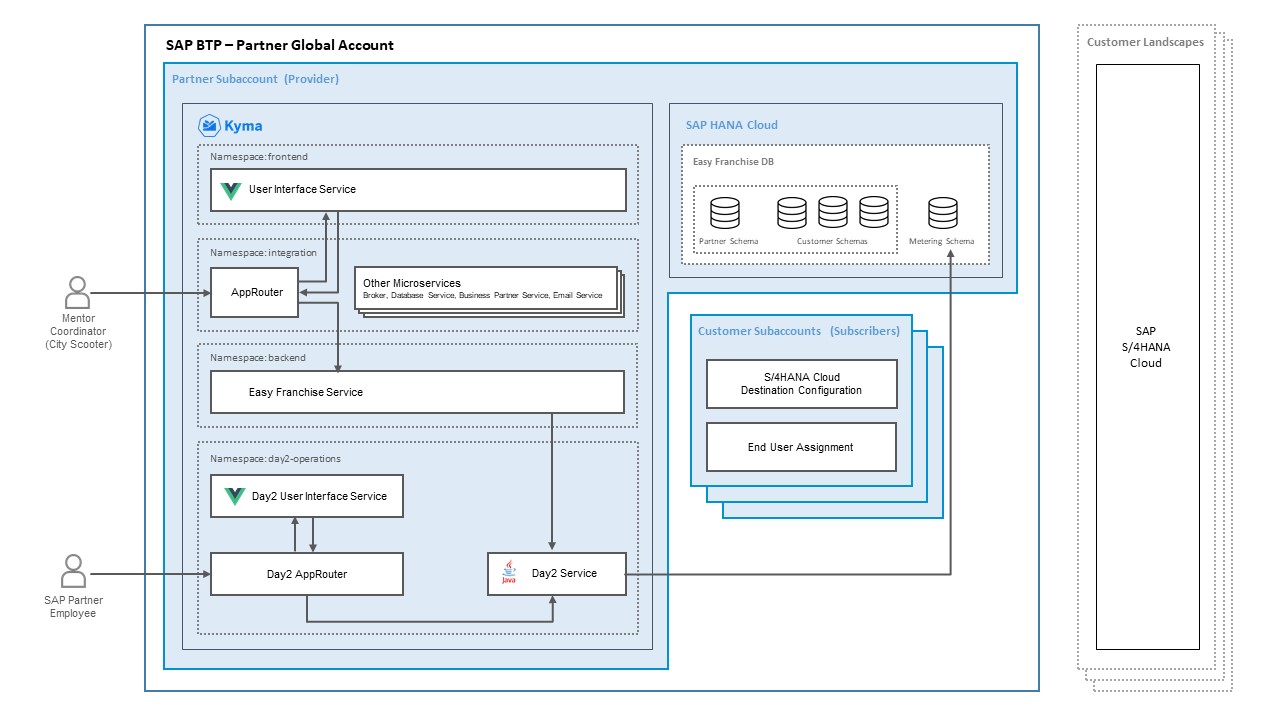This screenshot has height=720, width=1280.
Task: Click the 'Mentor Coordinator (City Scooter)' caption
Action: click(x=78, y=331)
